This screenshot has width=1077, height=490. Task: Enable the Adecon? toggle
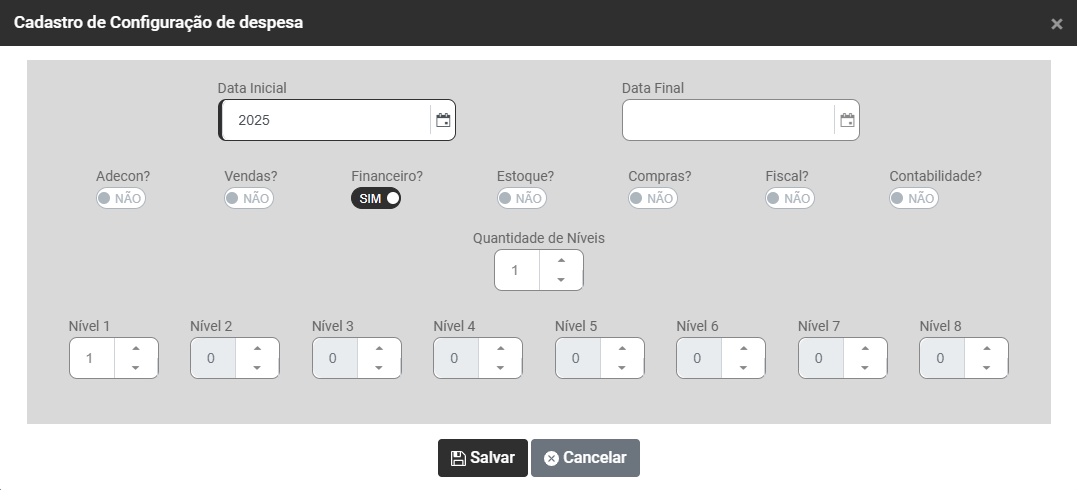click(121, 198)
